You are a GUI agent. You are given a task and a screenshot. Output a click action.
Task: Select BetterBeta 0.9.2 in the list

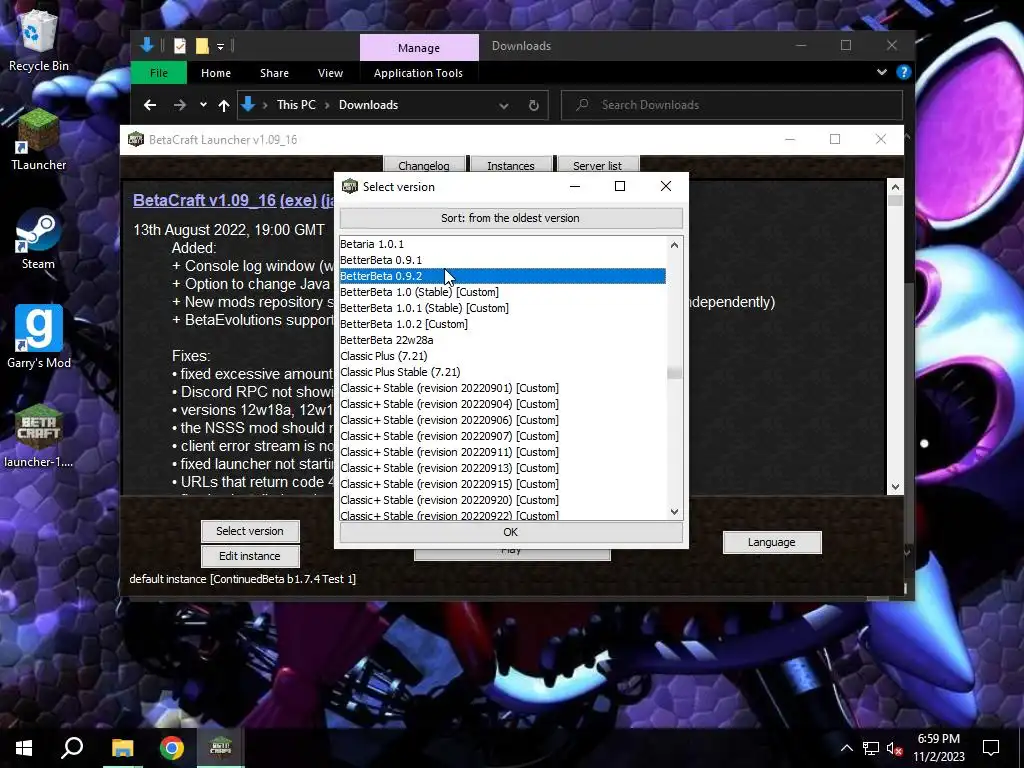click(x=503, y=276)
